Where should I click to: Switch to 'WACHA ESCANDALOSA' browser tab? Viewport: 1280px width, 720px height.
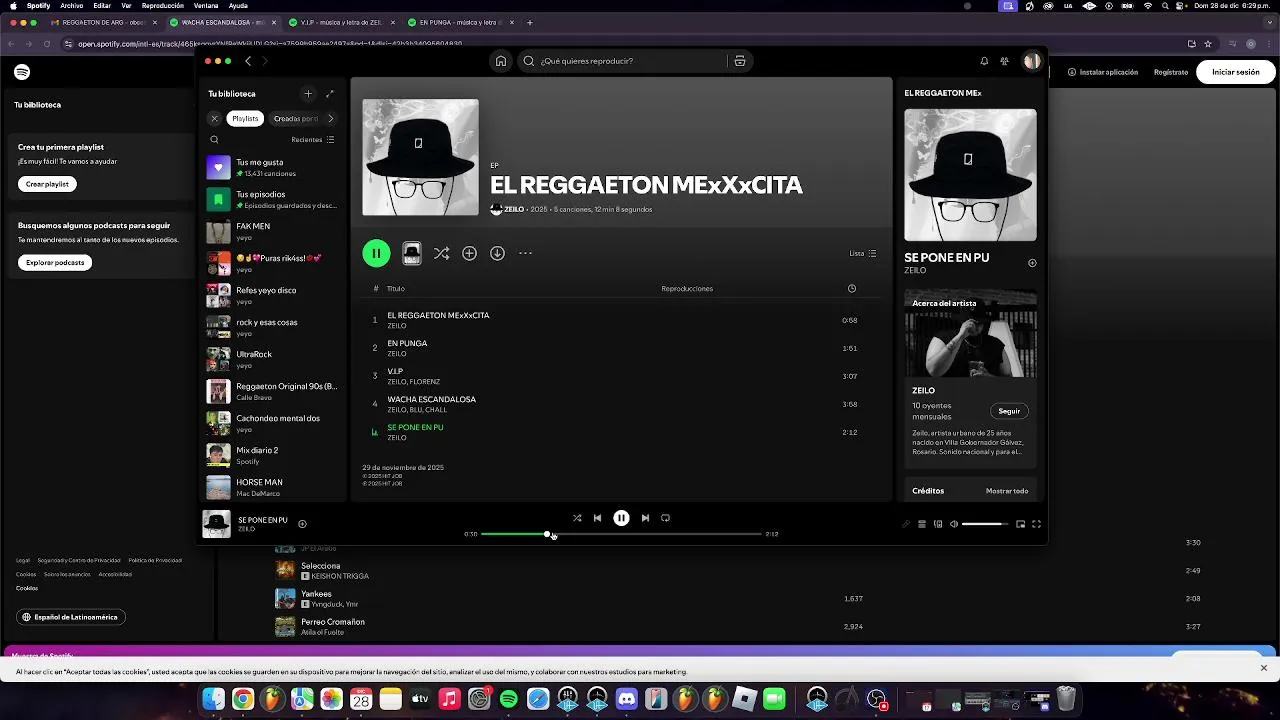[x=223, y=22]
